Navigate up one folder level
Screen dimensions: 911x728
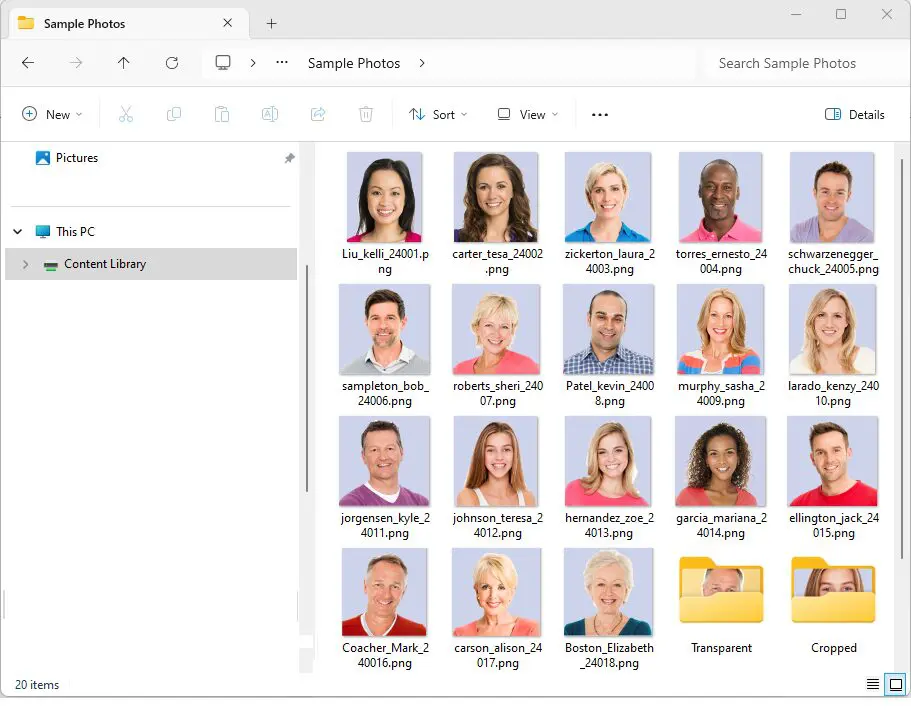(123, 62)
